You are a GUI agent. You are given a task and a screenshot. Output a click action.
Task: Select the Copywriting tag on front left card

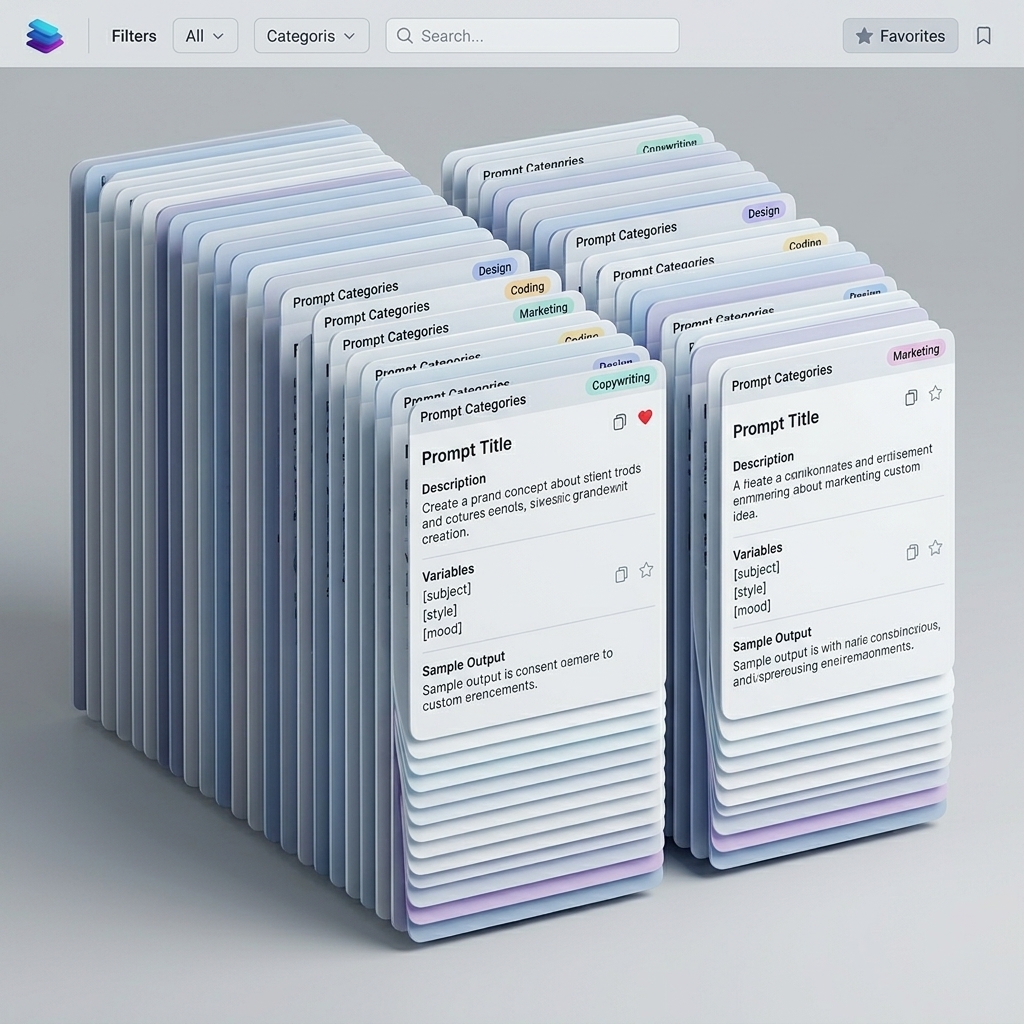(x=620, y=381)
